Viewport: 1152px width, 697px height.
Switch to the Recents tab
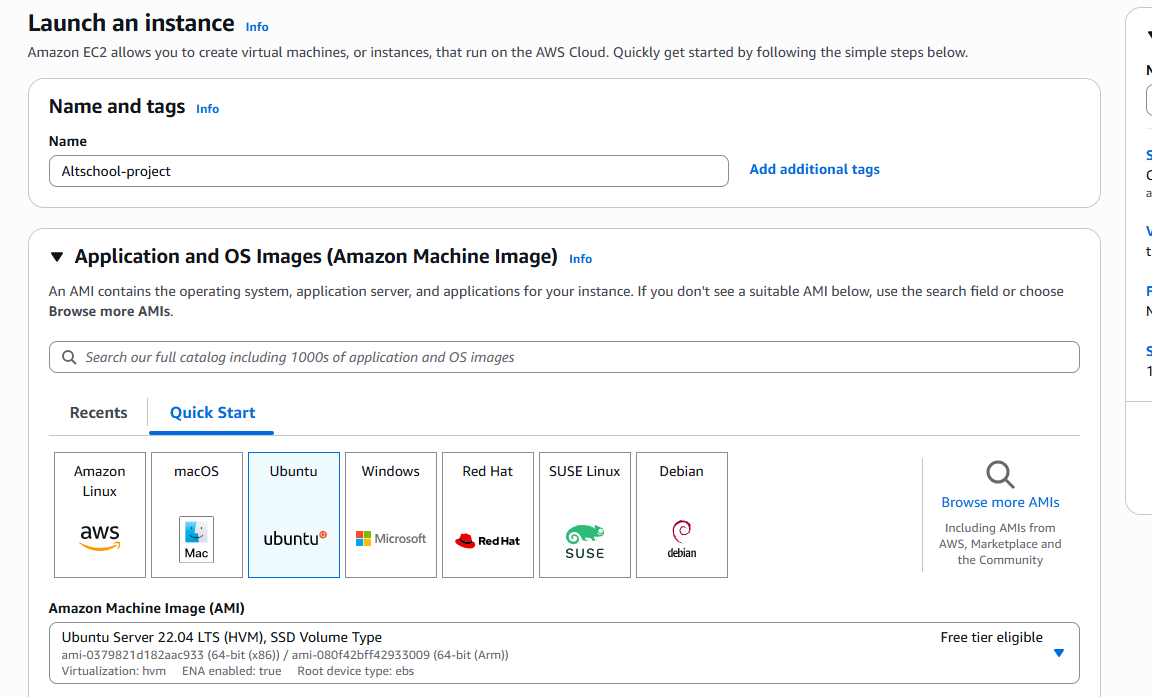coord(98,413)
